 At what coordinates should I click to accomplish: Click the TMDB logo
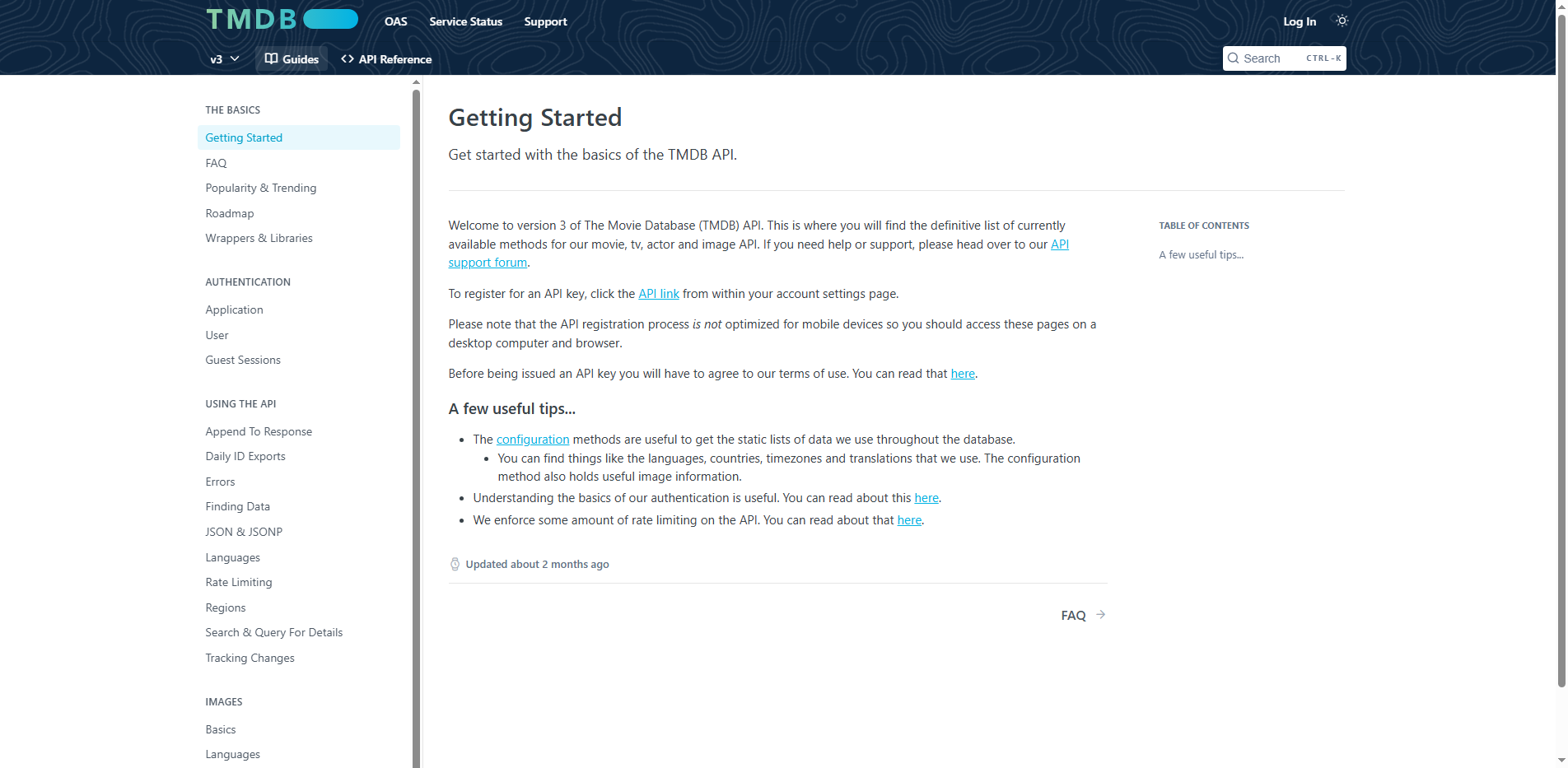251,18
